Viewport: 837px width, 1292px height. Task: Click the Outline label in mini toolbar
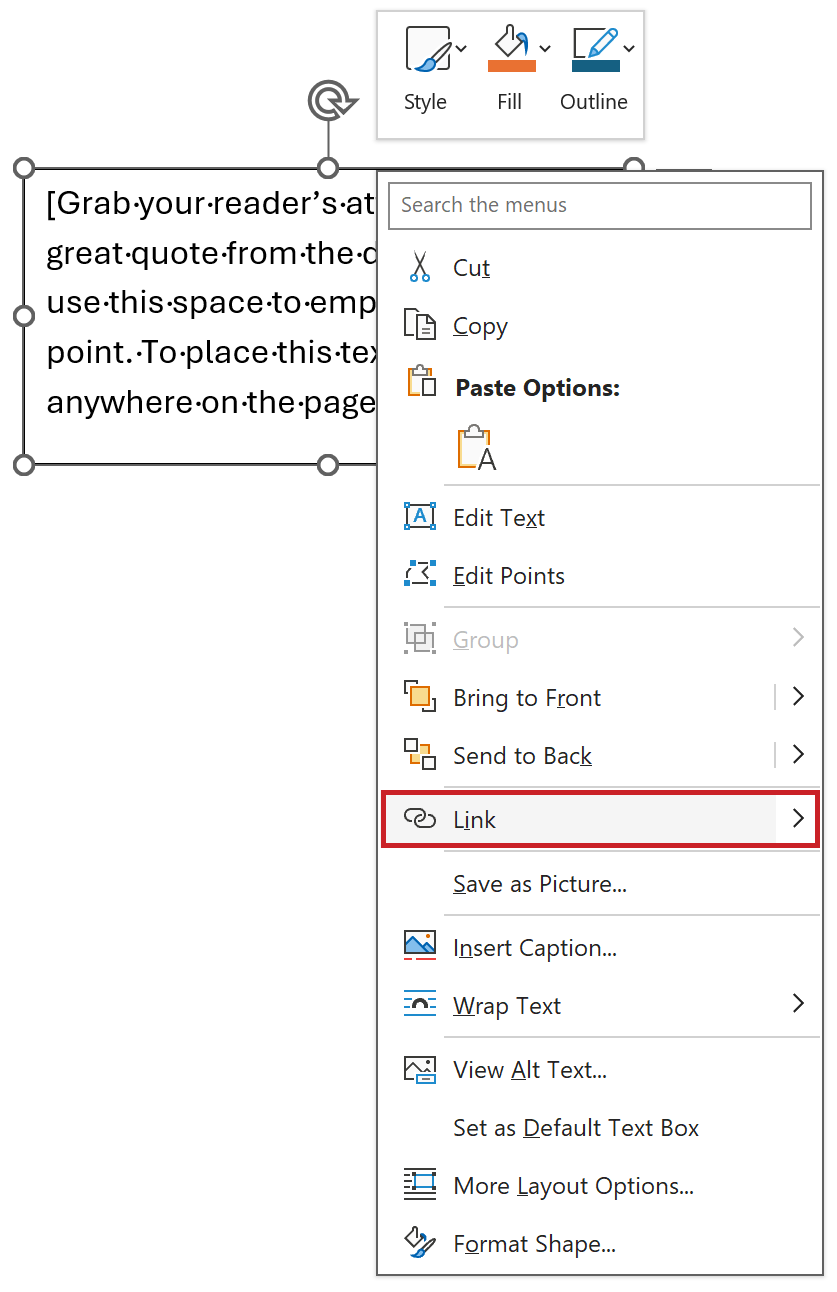pyautogui.click(x=594, y=102)
